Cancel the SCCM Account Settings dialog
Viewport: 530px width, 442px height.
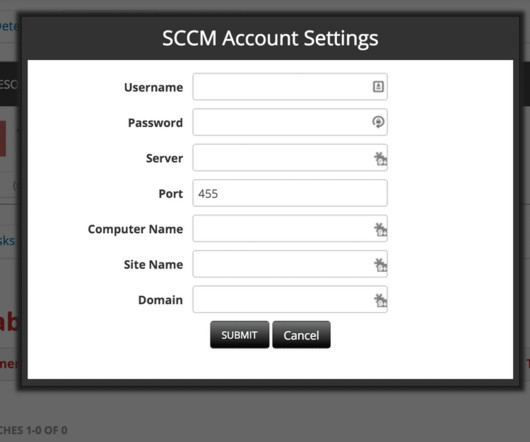302,335
